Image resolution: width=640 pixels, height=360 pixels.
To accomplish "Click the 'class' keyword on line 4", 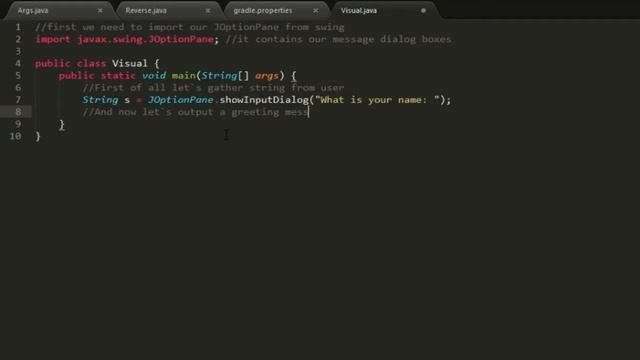I will tap(91, 63).
